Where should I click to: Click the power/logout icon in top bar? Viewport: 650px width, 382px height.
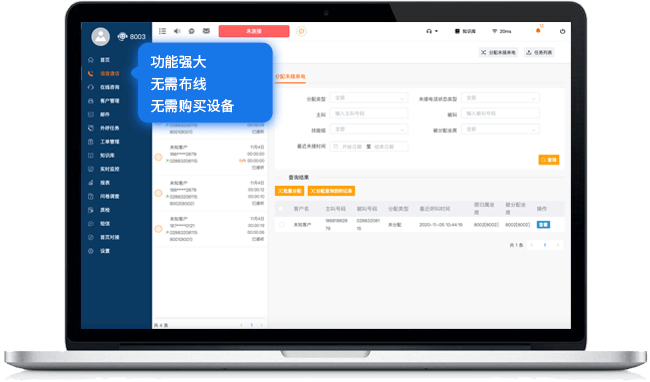[x=562, y=31]
